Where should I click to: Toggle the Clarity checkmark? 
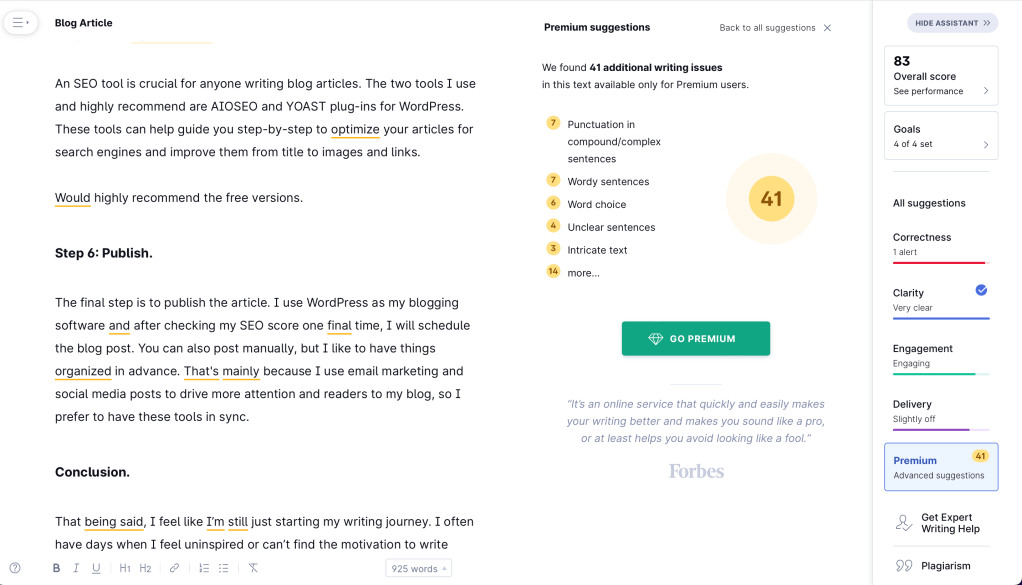[980, 291]
